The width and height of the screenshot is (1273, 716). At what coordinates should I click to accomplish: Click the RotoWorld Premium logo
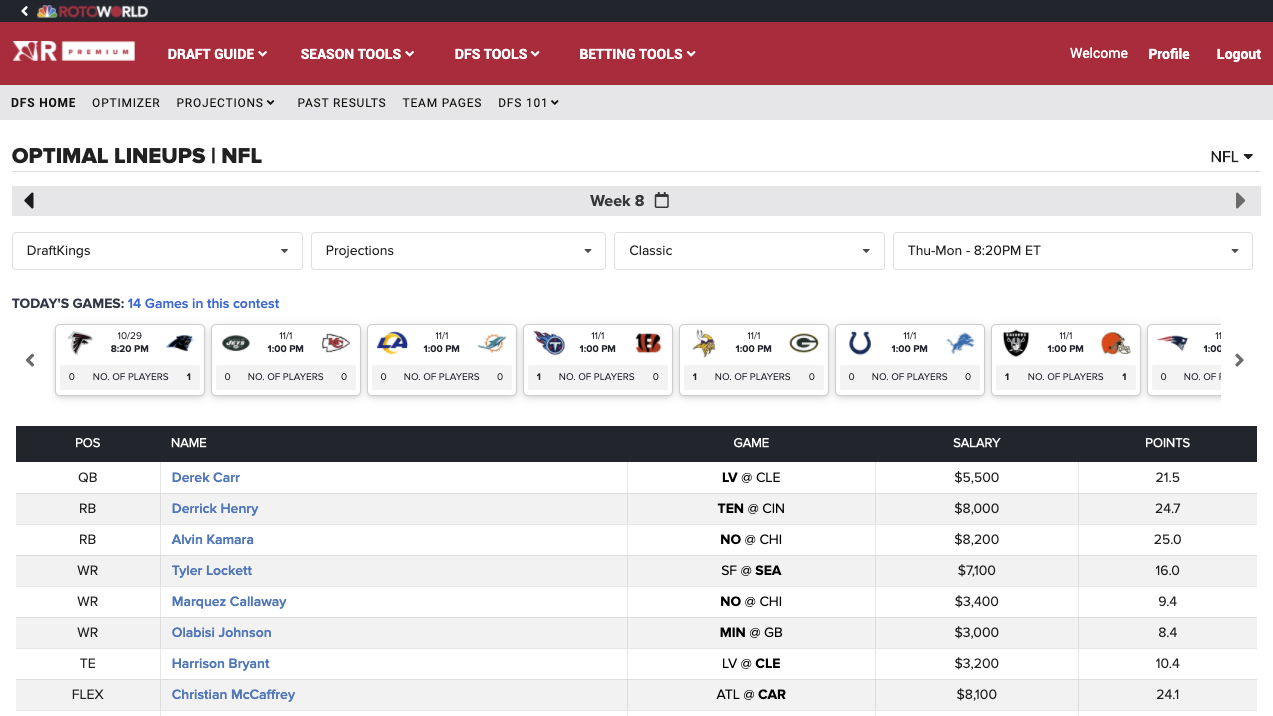(x=73, y=52)
